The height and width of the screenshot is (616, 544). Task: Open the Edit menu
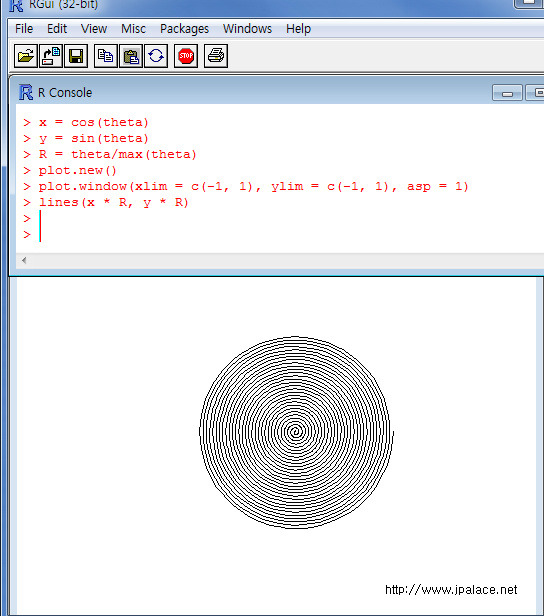click(x=57, y=29)
